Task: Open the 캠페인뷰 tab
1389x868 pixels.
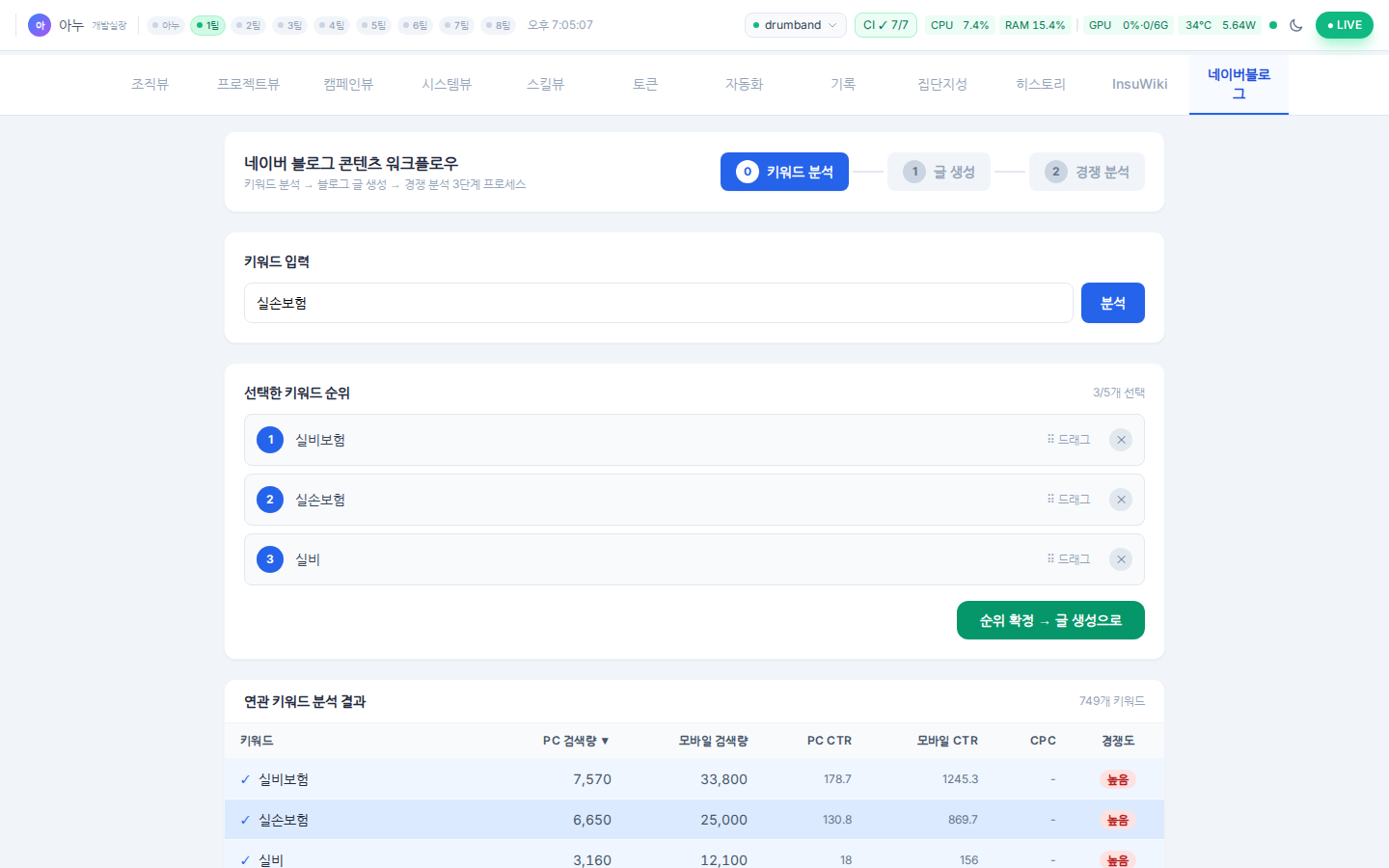Action: tap(348, 84)
